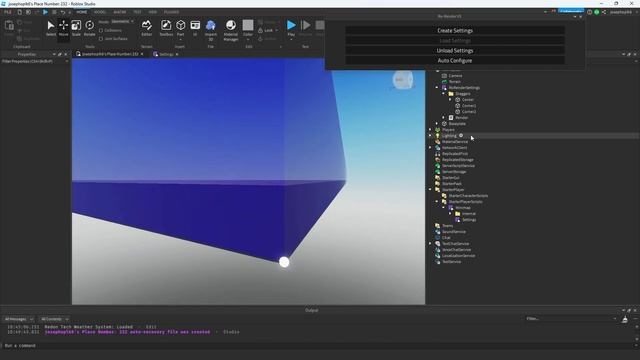Viewport: 640px width, 360px height.
Task: Open the Mode dropdown in Tools group
Action: [122, 22]
